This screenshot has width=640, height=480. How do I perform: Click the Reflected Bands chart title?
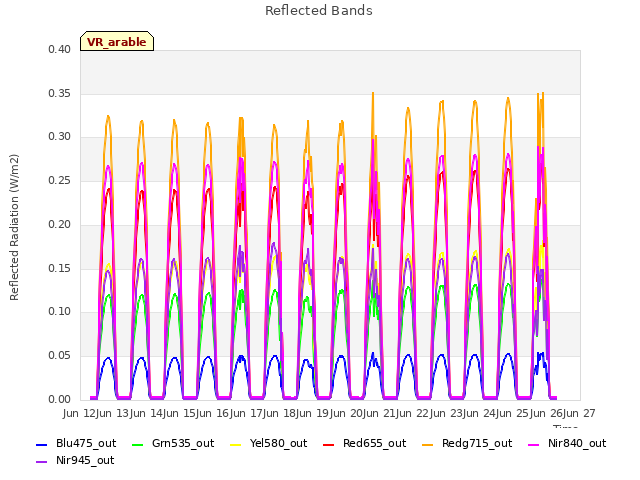click(x=319, y=11)
